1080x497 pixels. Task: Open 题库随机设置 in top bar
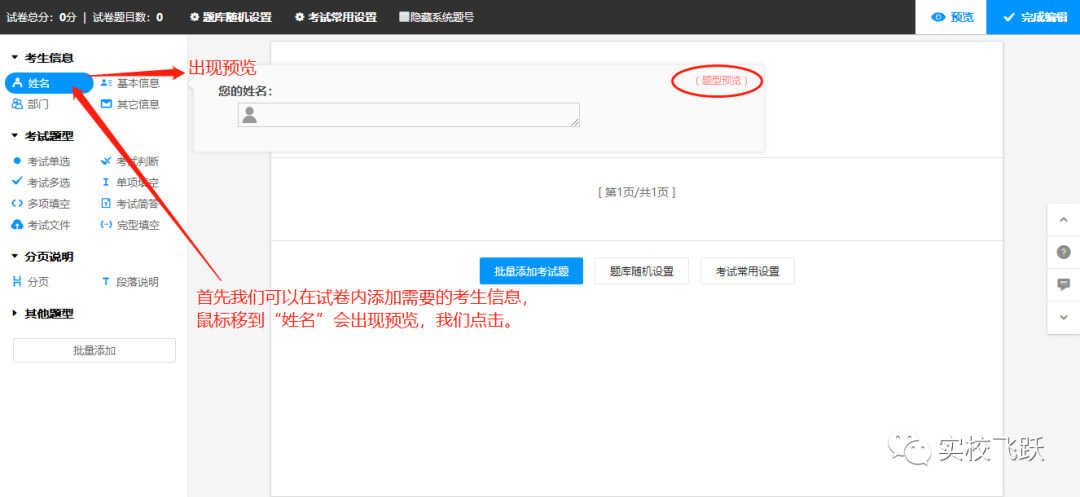pyautogui.click(x=231, y=17)
